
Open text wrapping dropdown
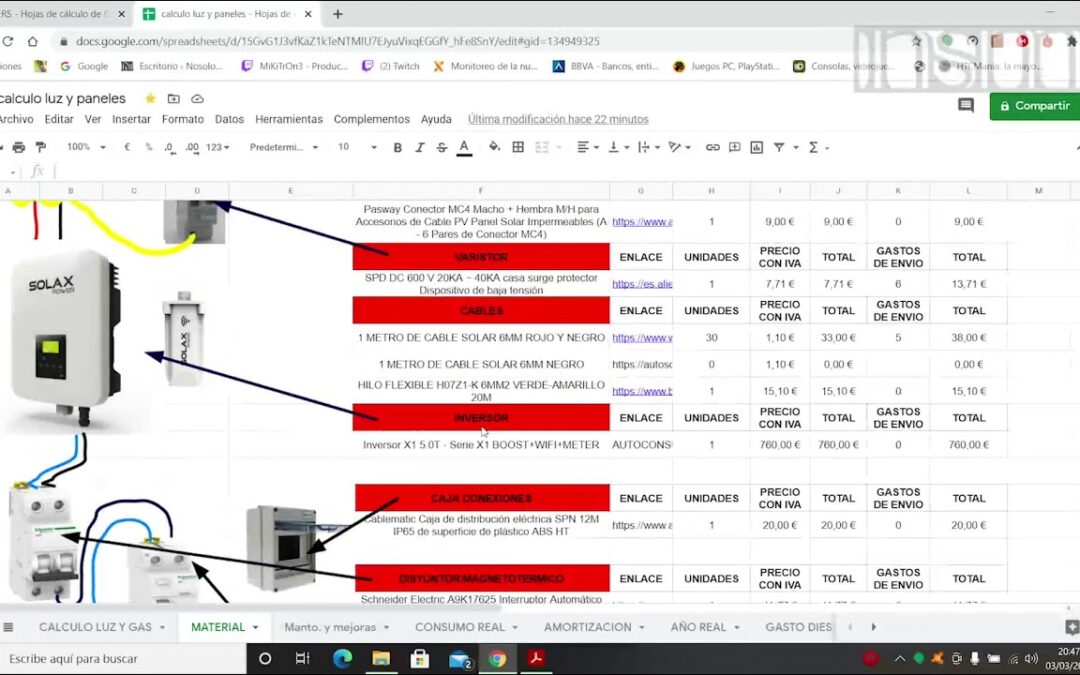[x=649, y=147]
